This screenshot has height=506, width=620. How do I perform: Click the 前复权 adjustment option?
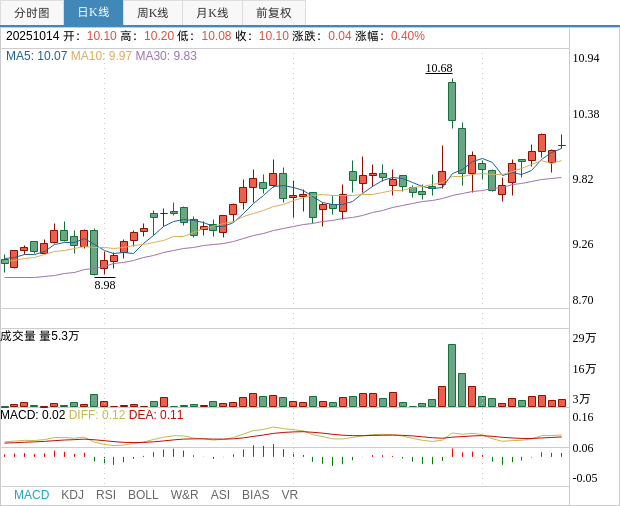pos(273,13)
